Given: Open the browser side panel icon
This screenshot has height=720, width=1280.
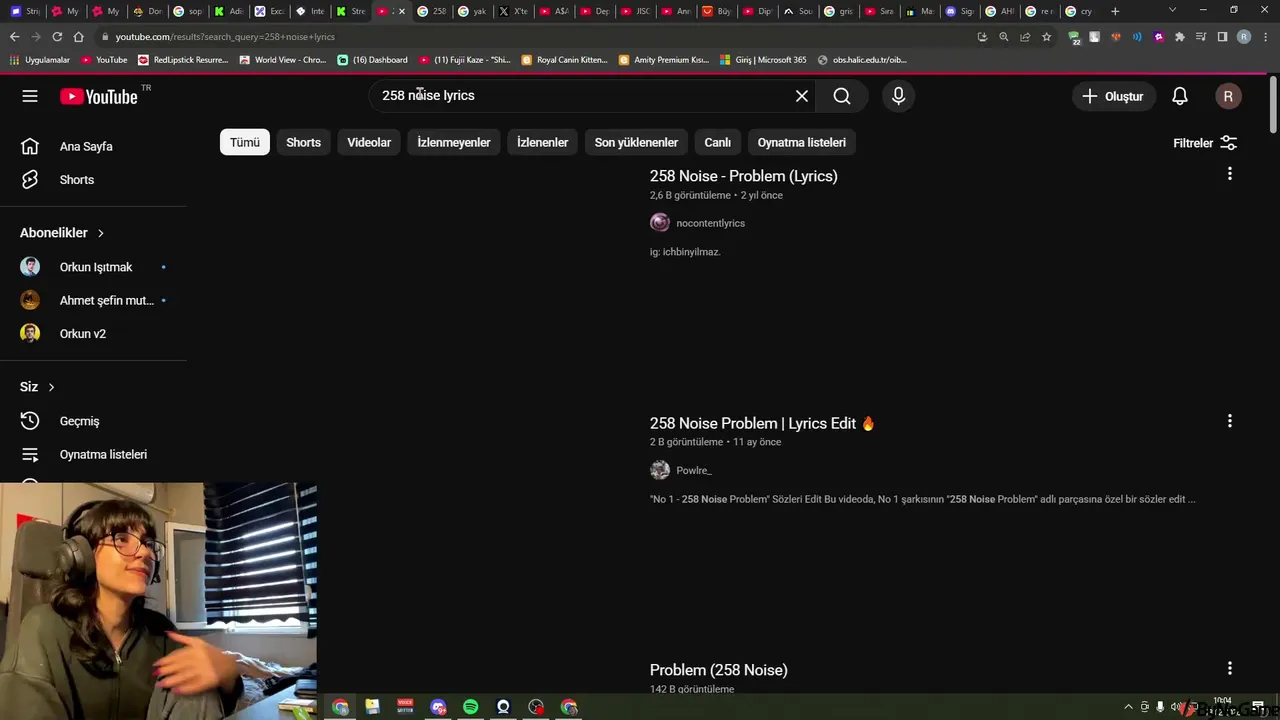Looking at the screenshot, I should tap(1222, 37).
